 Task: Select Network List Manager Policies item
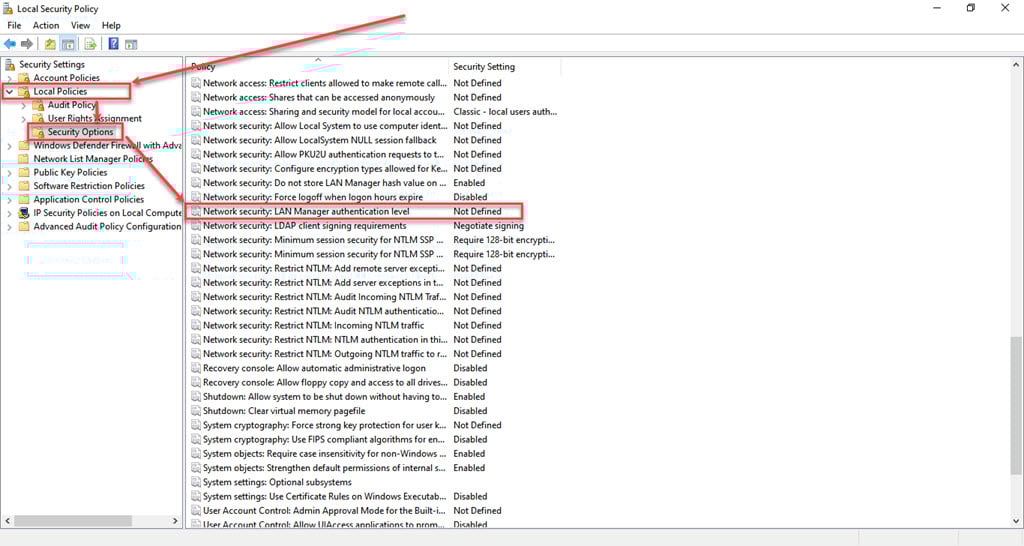[92, 159]
